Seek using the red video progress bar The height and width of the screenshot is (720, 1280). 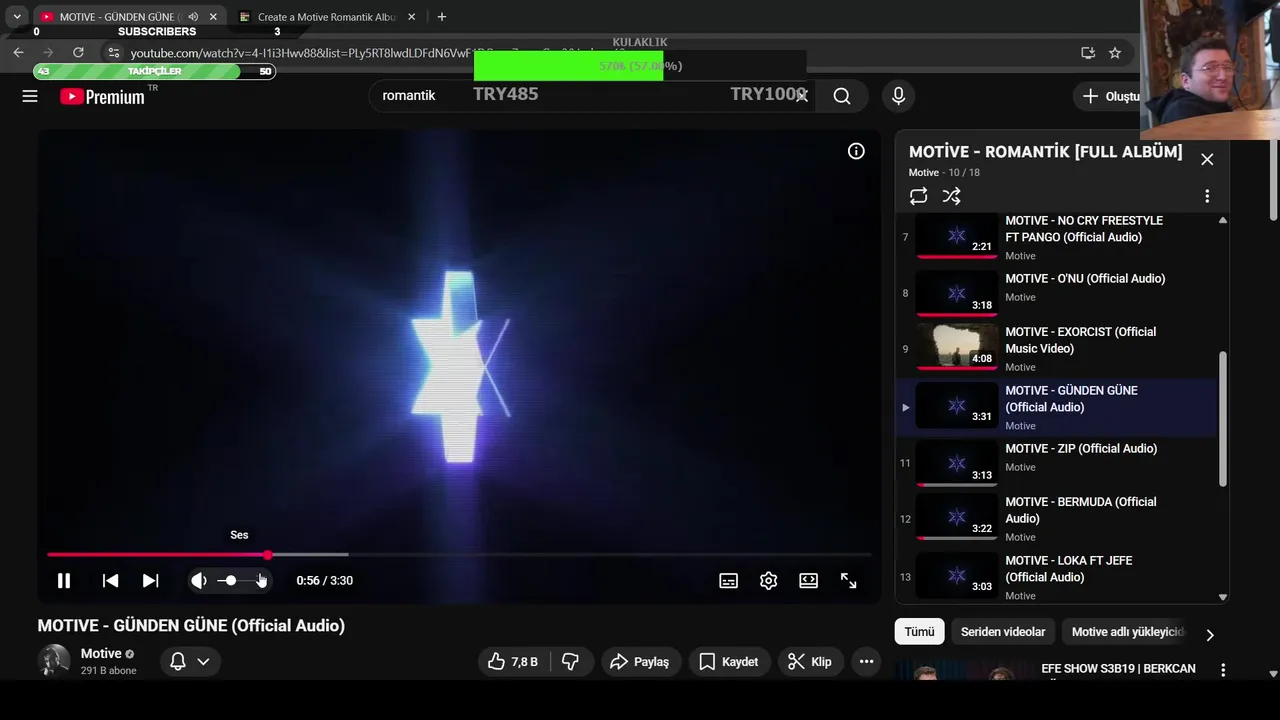pos(459,554)
